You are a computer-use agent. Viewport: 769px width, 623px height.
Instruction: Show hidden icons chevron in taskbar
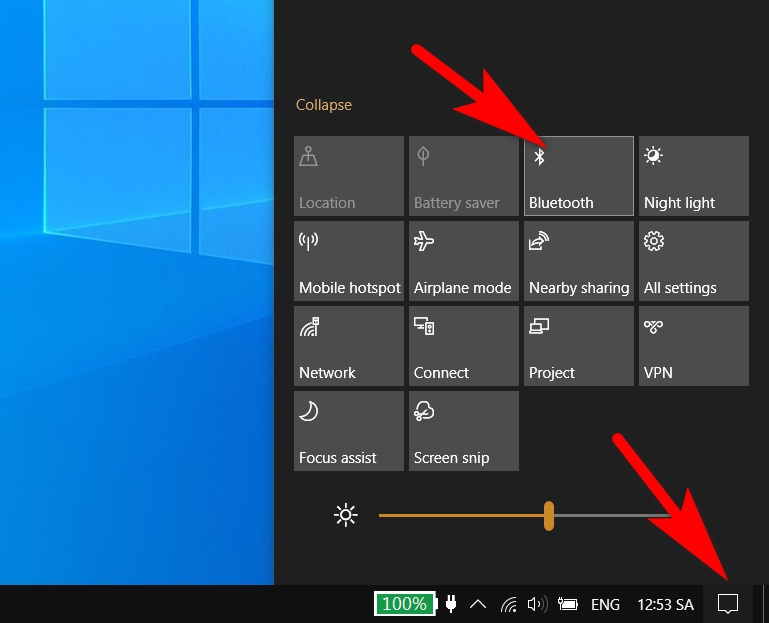[x=478, y=604]
